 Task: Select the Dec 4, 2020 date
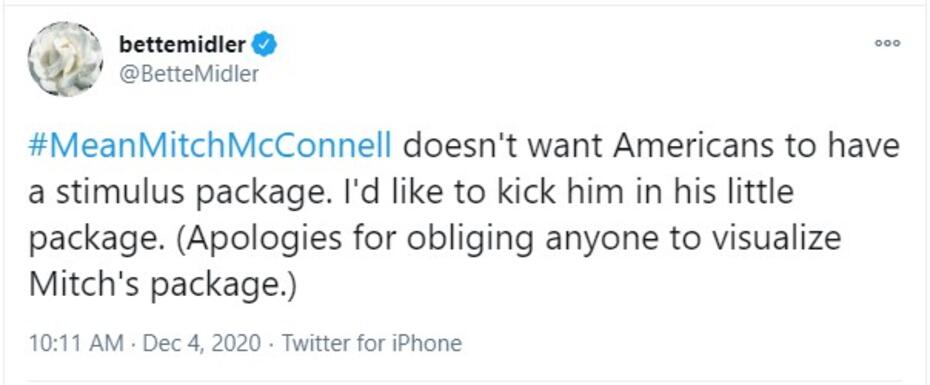point(200,343)
